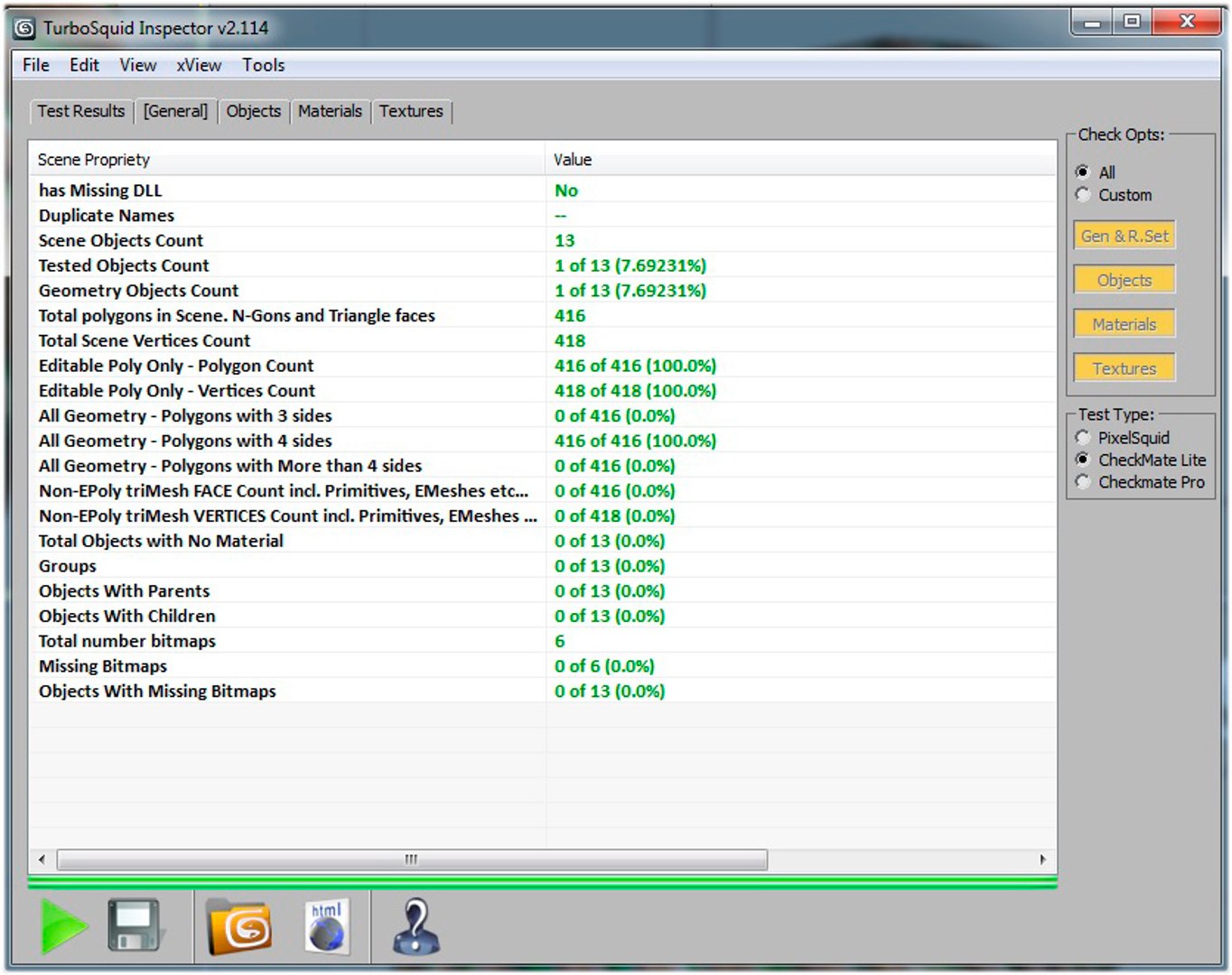
Task: Select 'Total polygons in Scene' row
Action: [543, 316]
